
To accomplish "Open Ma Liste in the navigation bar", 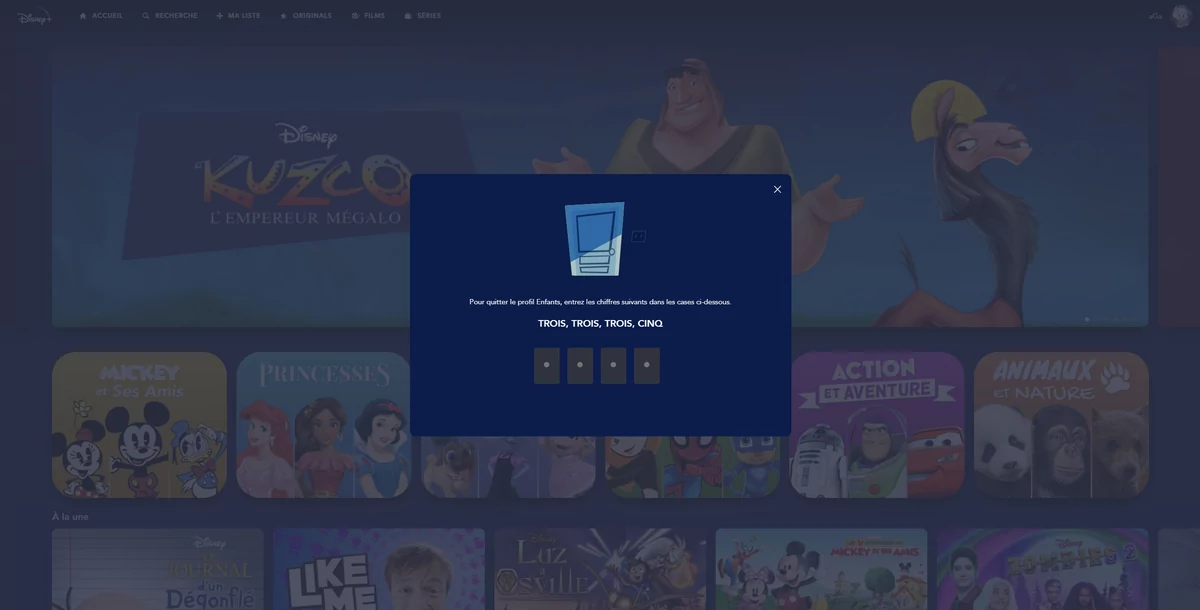I will click(x=238, y=16).
